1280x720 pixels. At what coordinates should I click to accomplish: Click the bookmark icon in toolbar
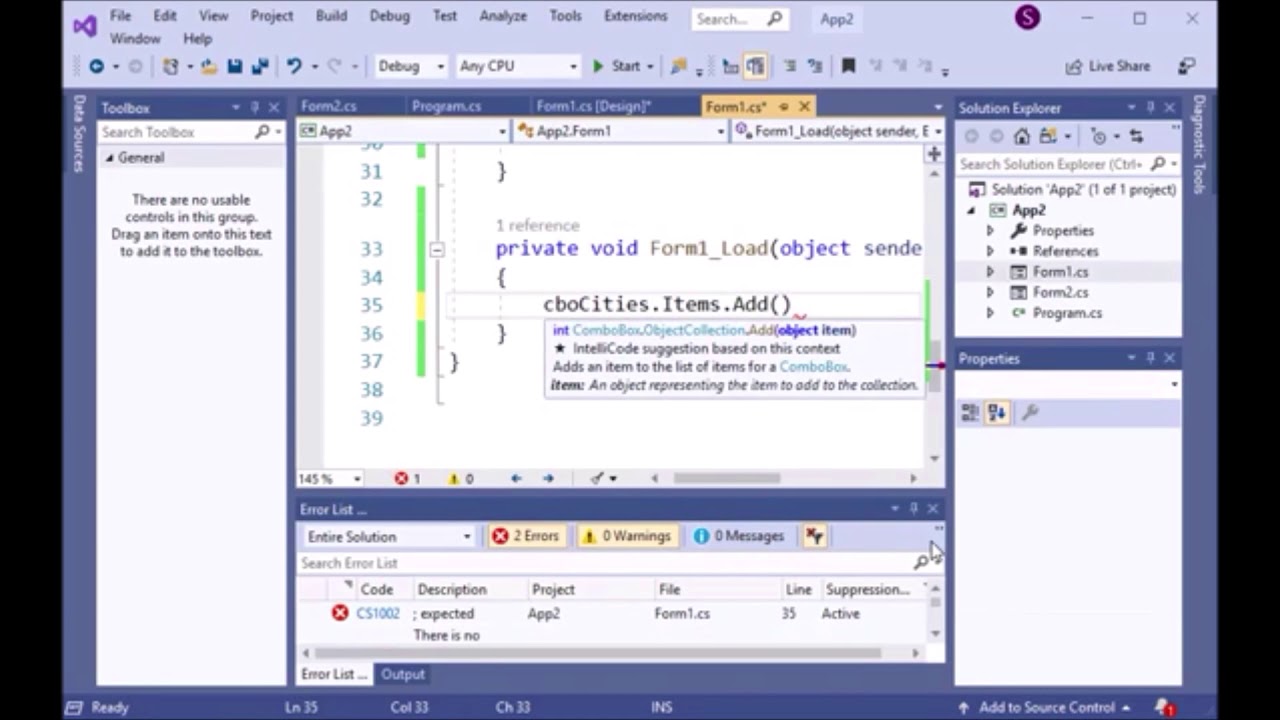pyautogui.click(x=848, y=66)
